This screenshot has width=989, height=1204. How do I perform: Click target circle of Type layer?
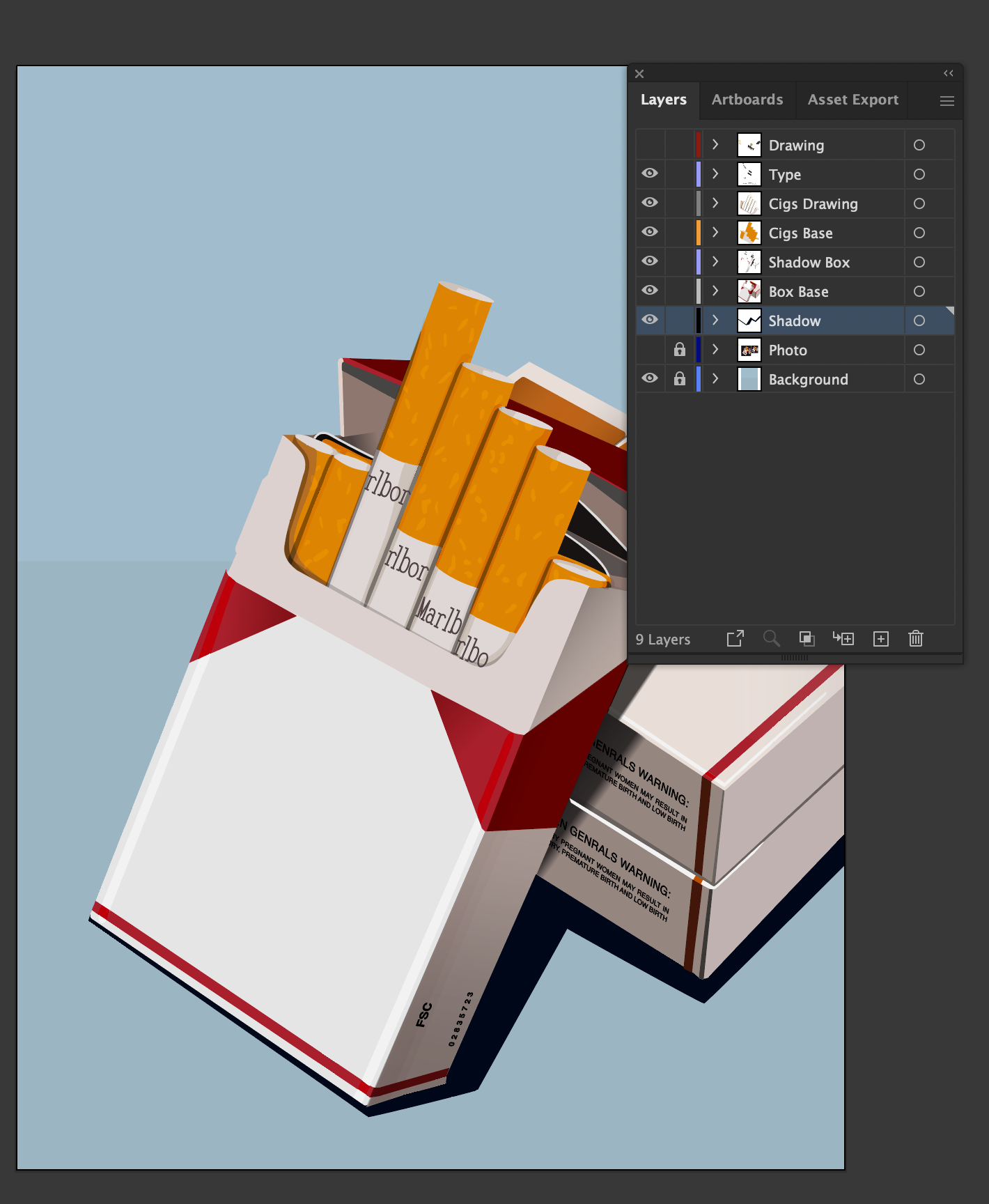(919, 174)
